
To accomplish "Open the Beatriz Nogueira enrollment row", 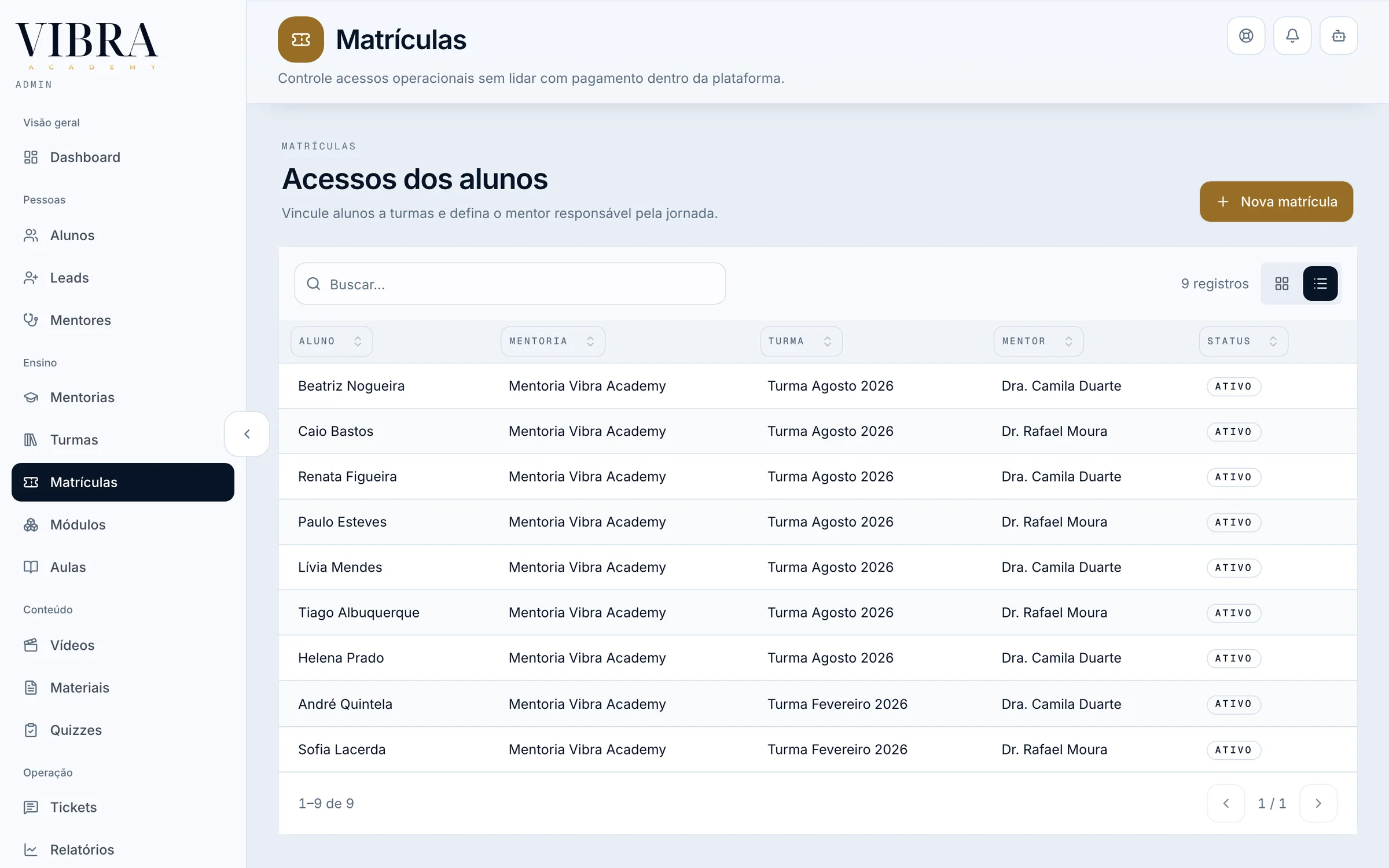I will tap(818, 386).
